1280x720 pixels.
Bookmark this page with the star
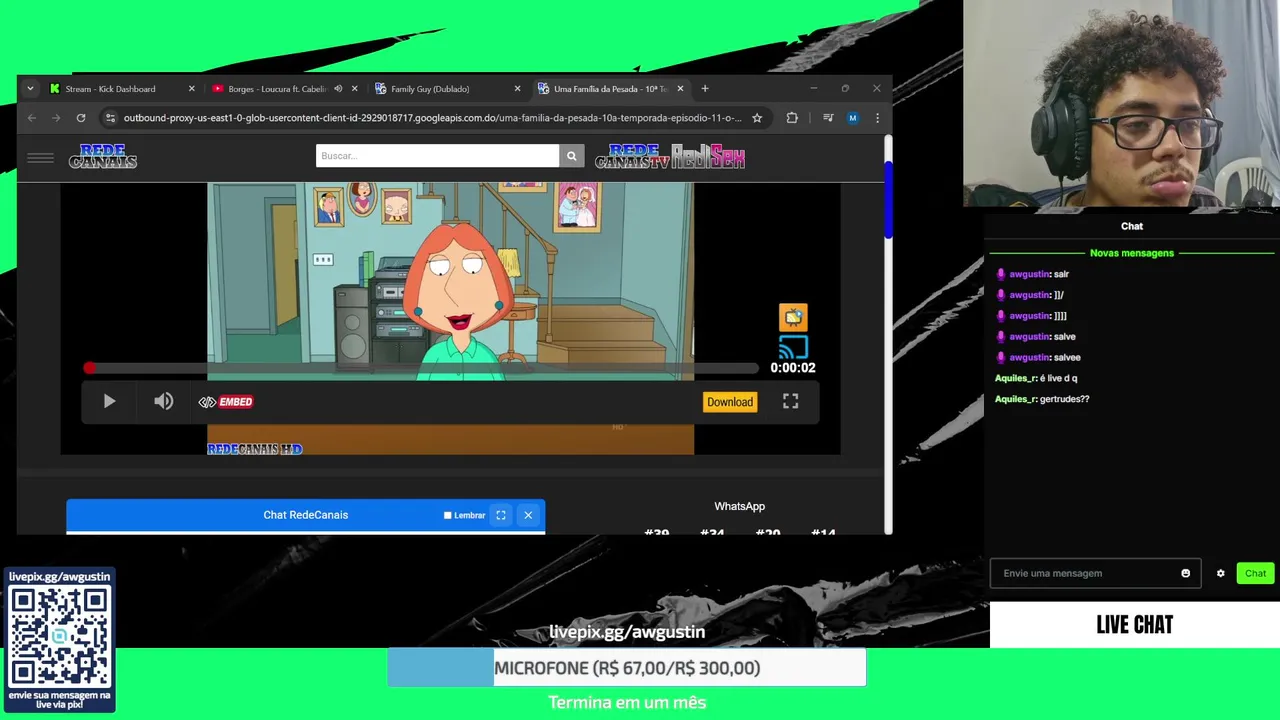coord(757,118)
